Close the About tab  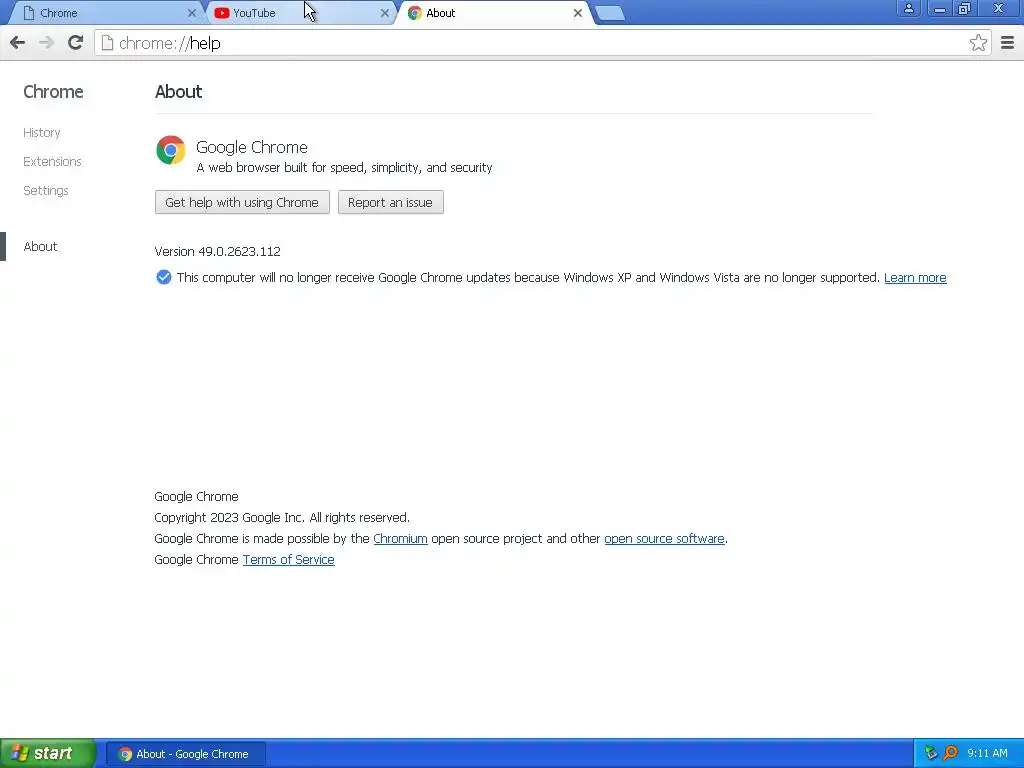(577, 13)
